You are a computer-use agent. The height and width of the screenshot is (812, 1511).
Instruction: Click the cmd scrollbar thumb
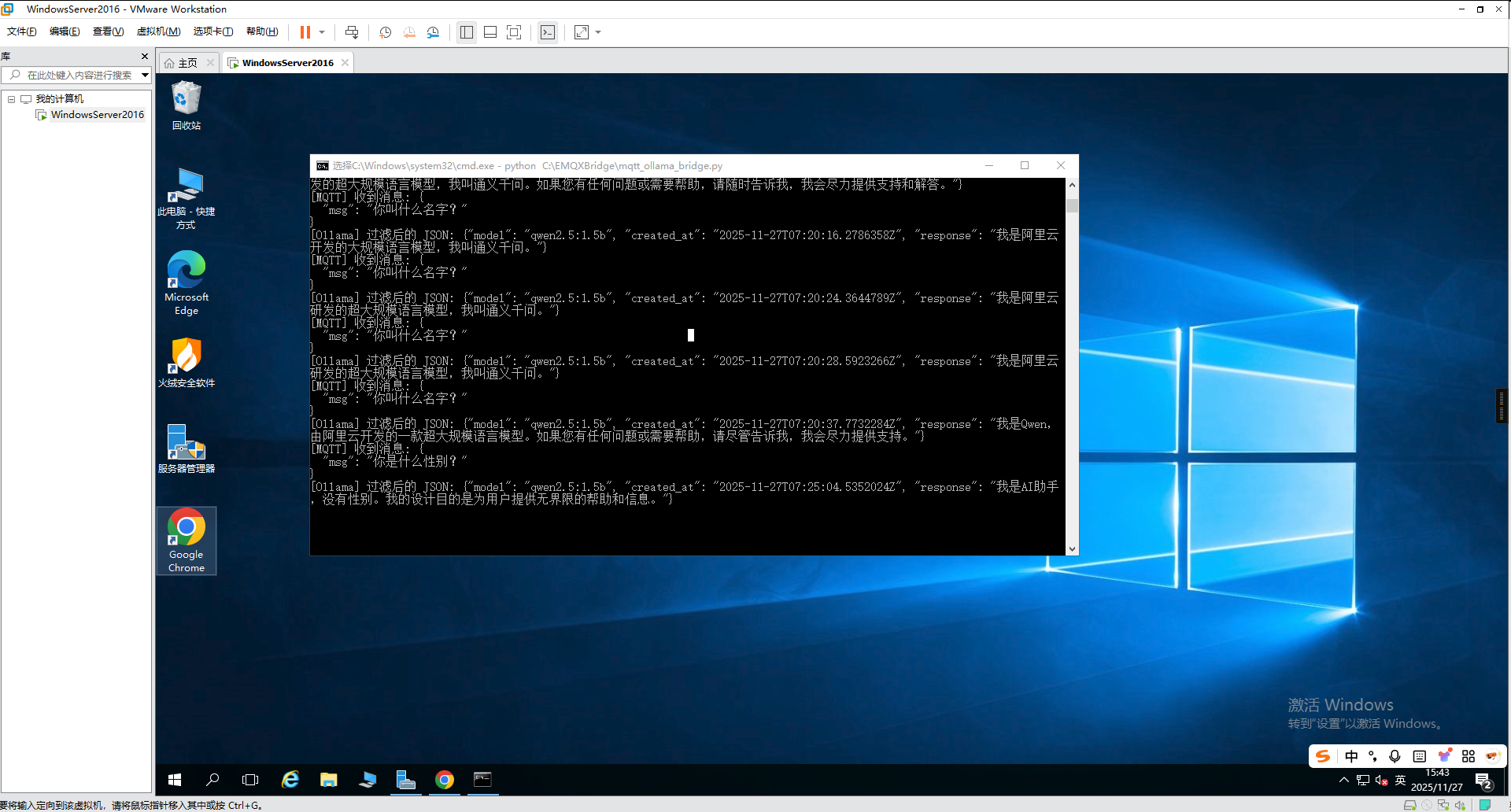coord(1072,206)
